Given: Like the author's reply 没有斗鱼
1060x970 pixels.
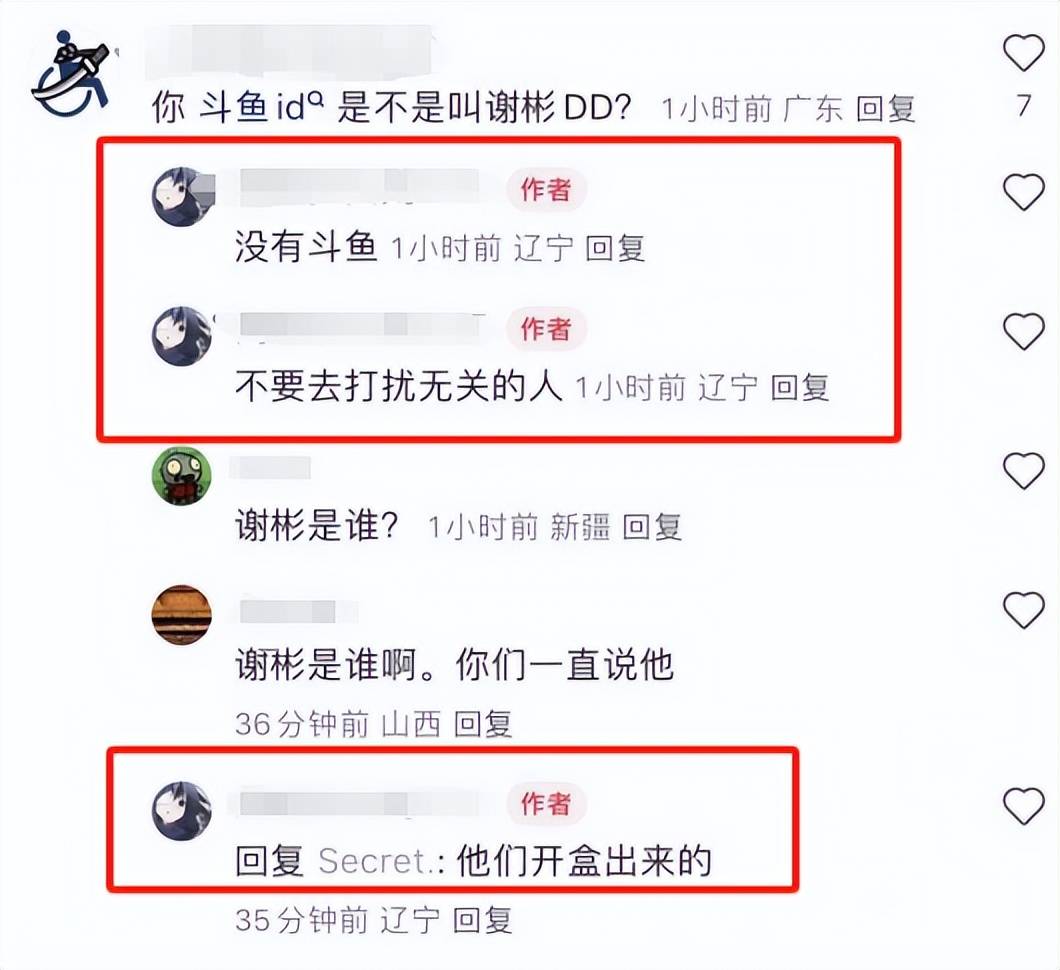Looking at the screenshot, I should coord(1023,192).
